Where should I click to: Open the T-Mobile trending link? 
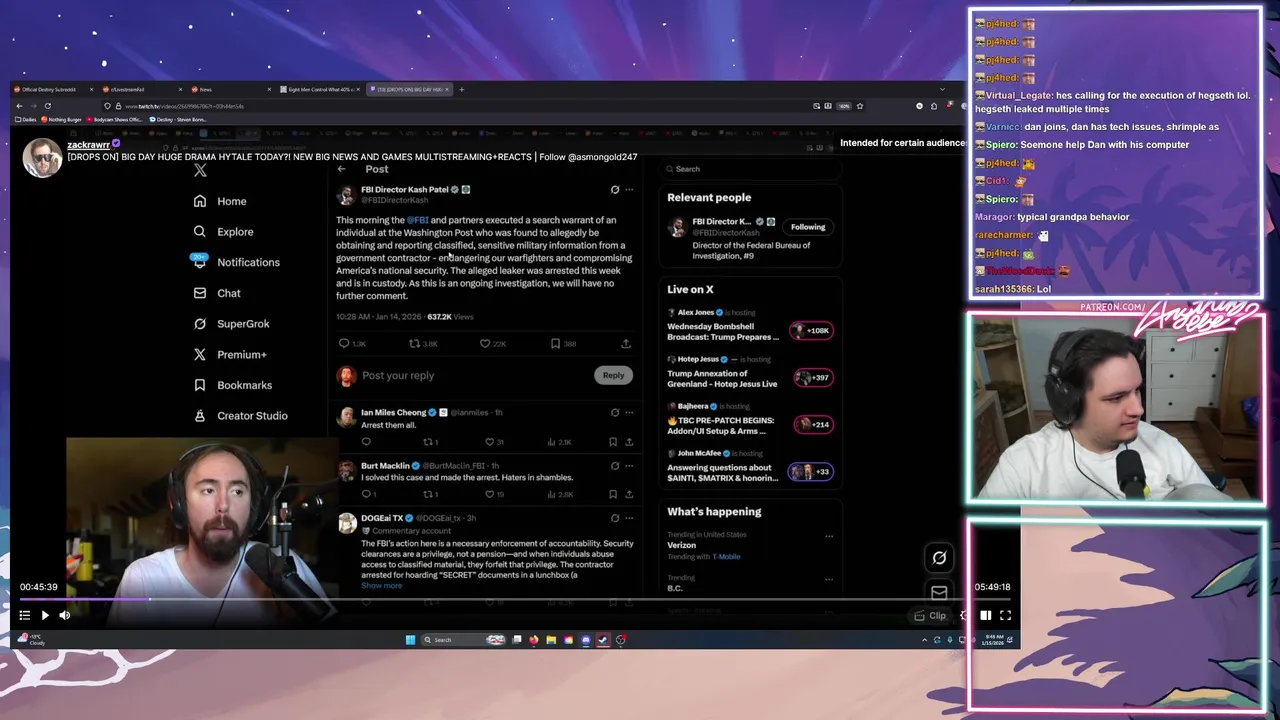point(726,556)
